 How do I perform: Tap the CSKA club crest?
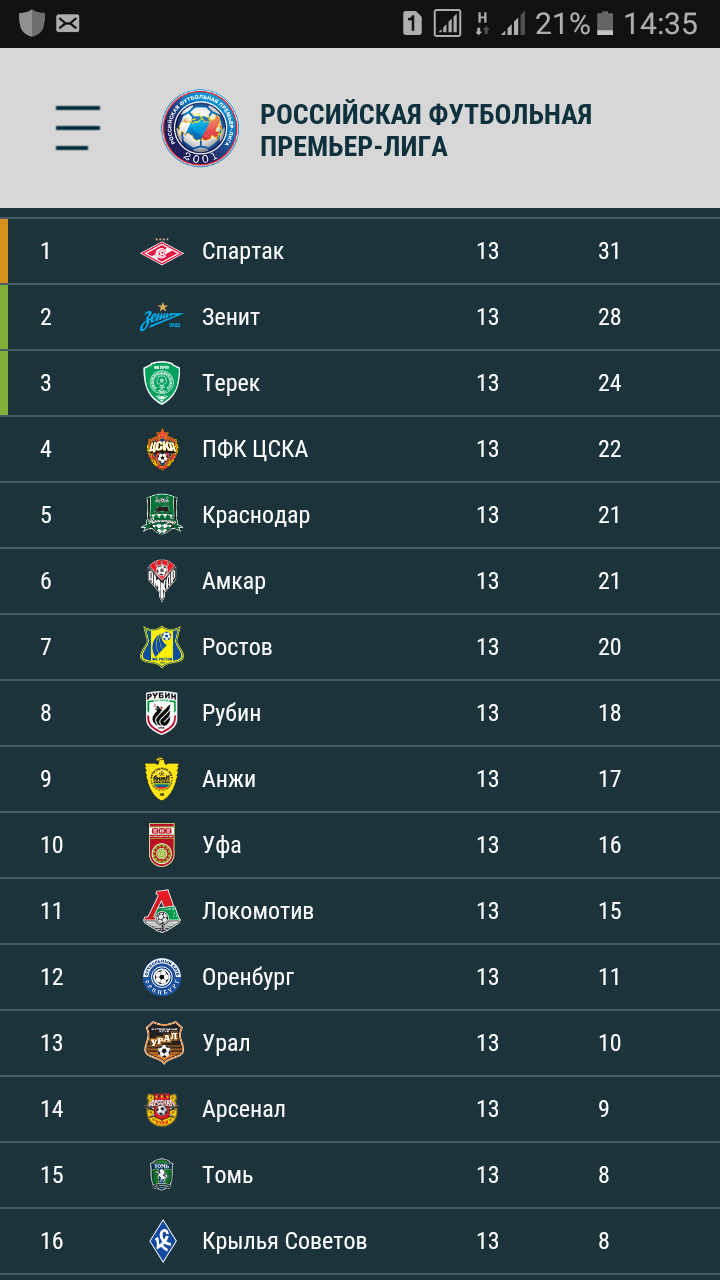point(162,449)
